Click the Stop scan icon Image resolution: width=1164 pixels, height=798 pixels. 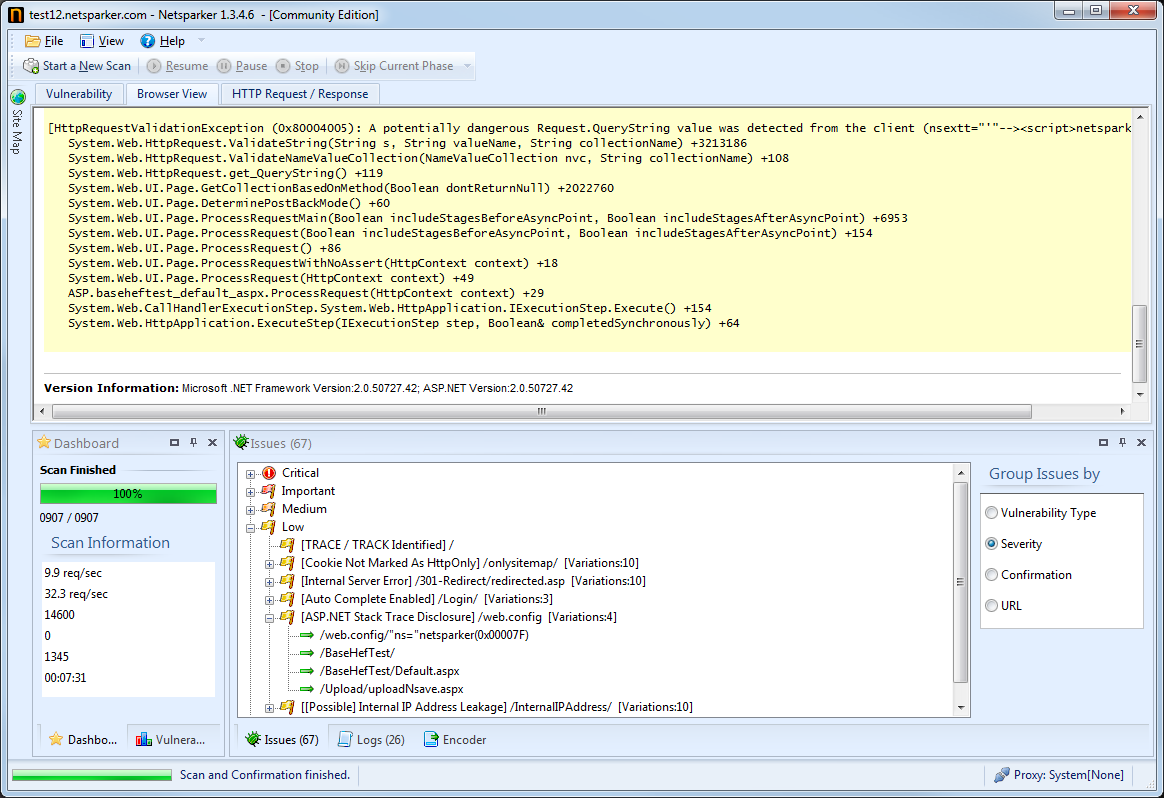coord(283,66)
